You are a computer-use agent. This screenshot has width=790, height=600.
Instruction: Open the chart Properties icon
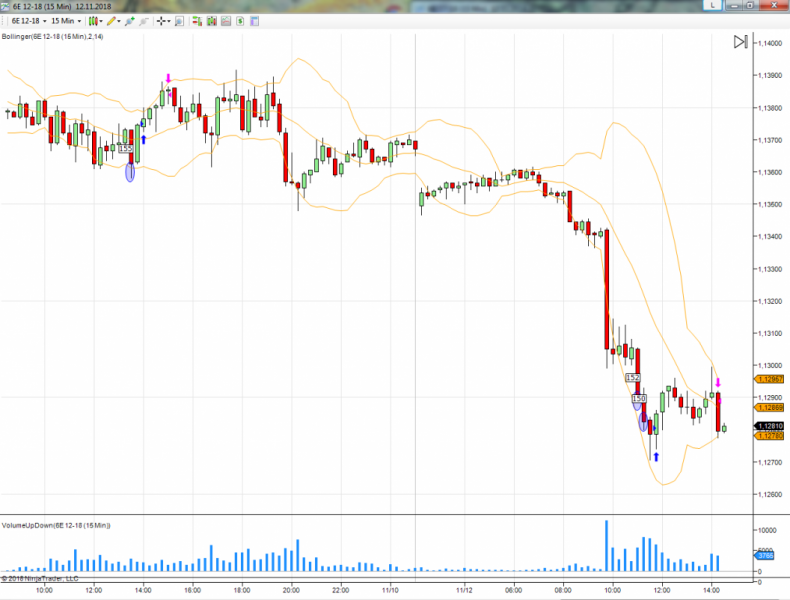coord(254,21)
